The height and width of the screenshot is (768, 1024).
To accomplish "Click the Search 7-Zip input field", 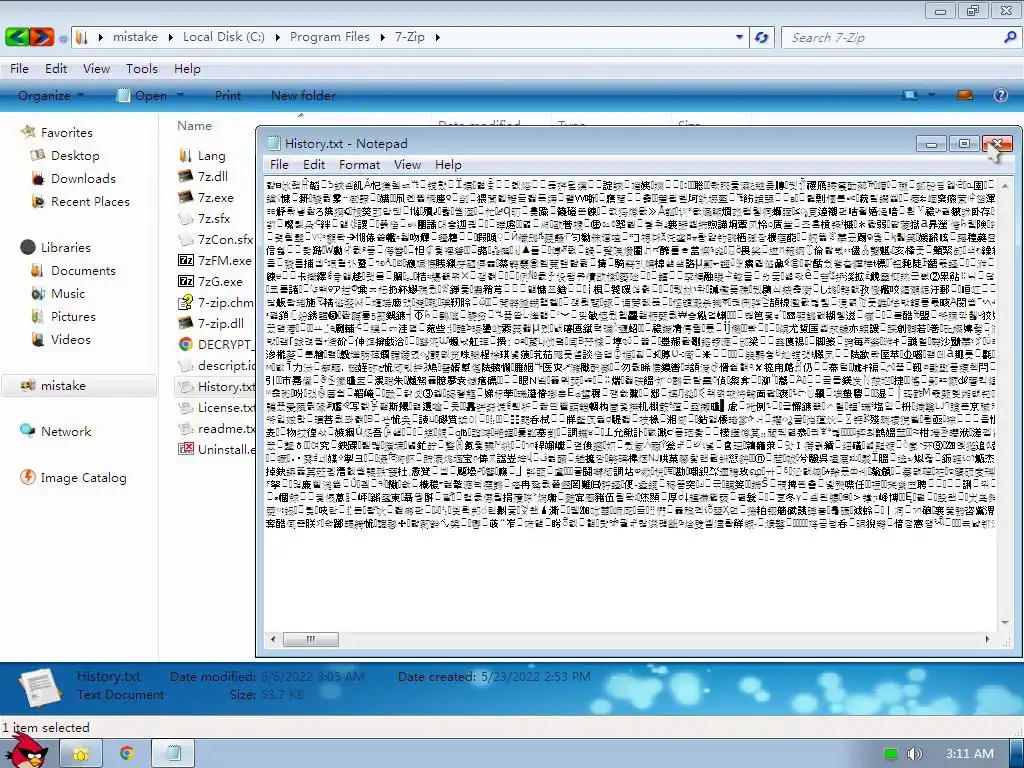I will pos(893,37).
